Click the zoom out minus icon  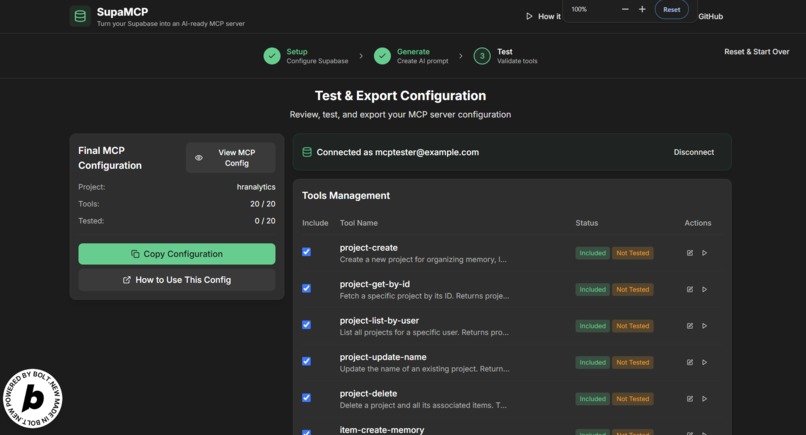click(625, 9)
